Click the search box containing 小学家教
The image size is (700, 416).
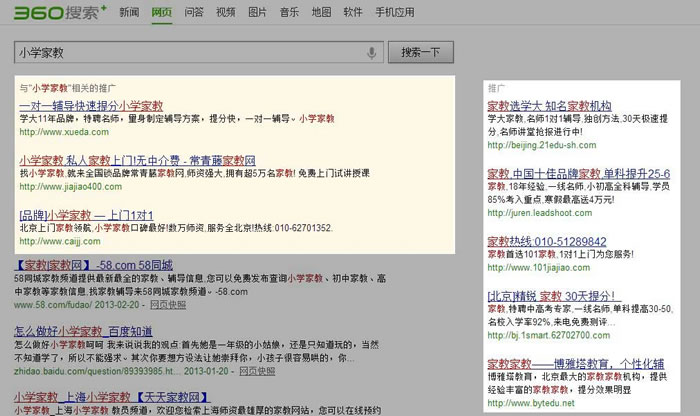[190, 52]
